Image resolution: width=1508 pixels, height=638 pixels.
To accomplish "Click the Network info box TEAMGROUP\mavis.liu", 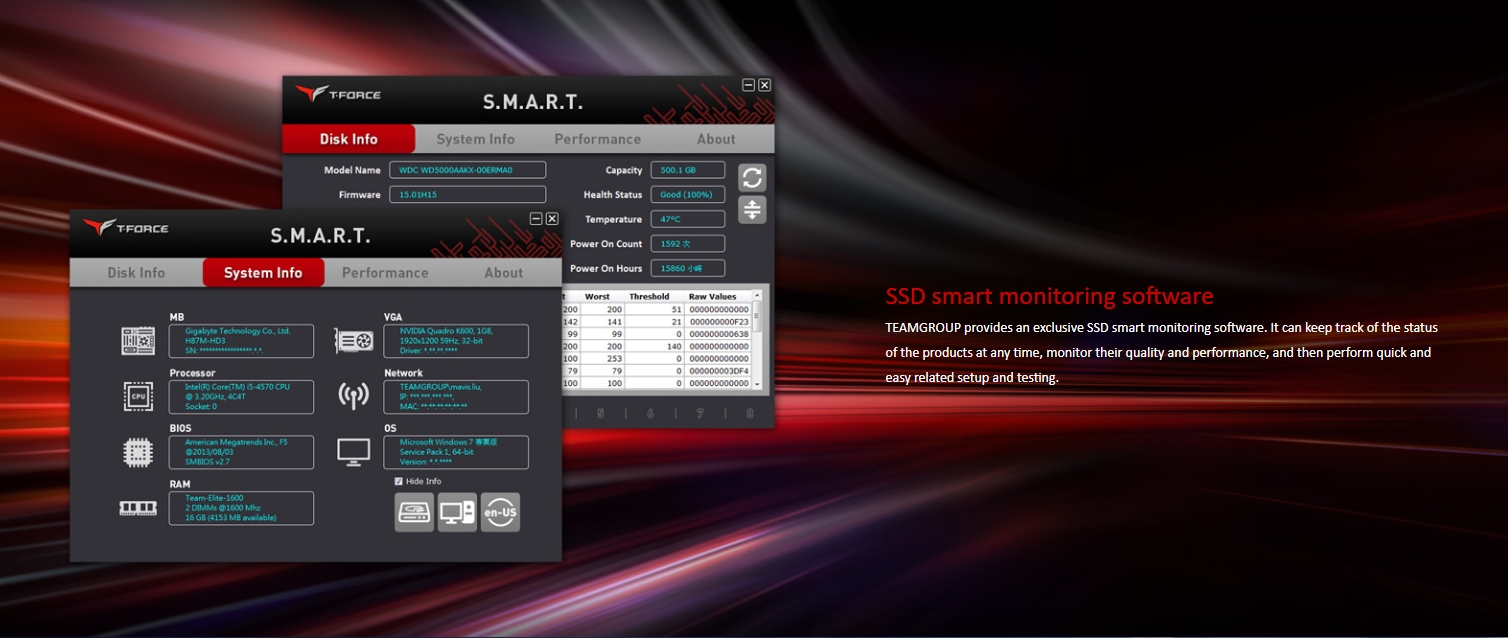I will pyautogui.click(x=457, y=396).
